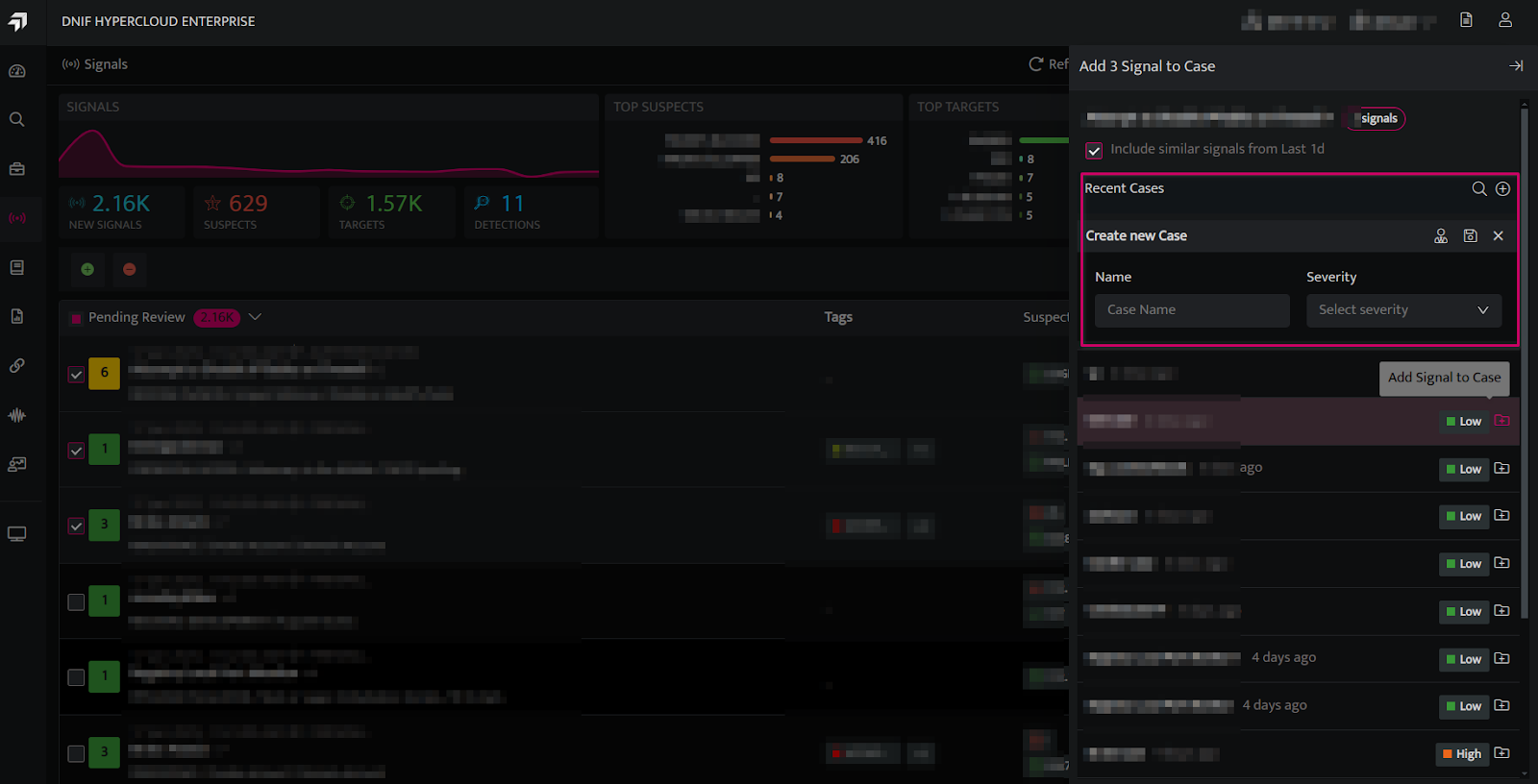Click the Case Name input field
Image resolution: width=1538 pixels, height=784 pixels.
click(1192, 310)
